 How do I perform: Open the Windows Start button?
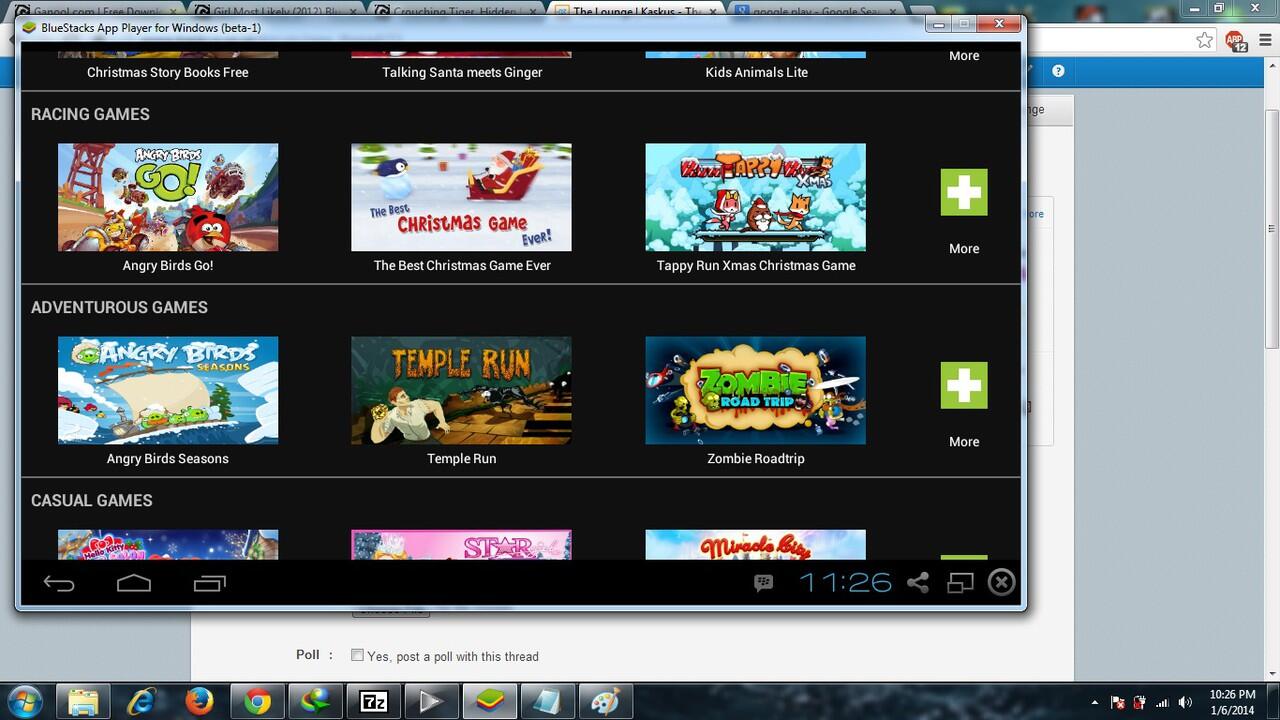[x=24, y=702]
